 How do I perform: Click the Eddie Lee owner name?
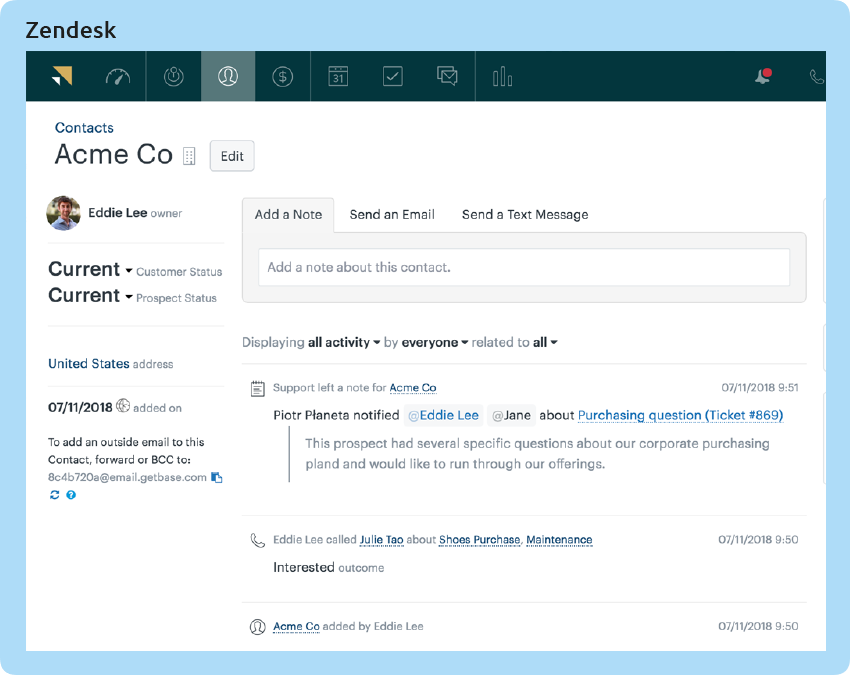(x=118, y=213)
